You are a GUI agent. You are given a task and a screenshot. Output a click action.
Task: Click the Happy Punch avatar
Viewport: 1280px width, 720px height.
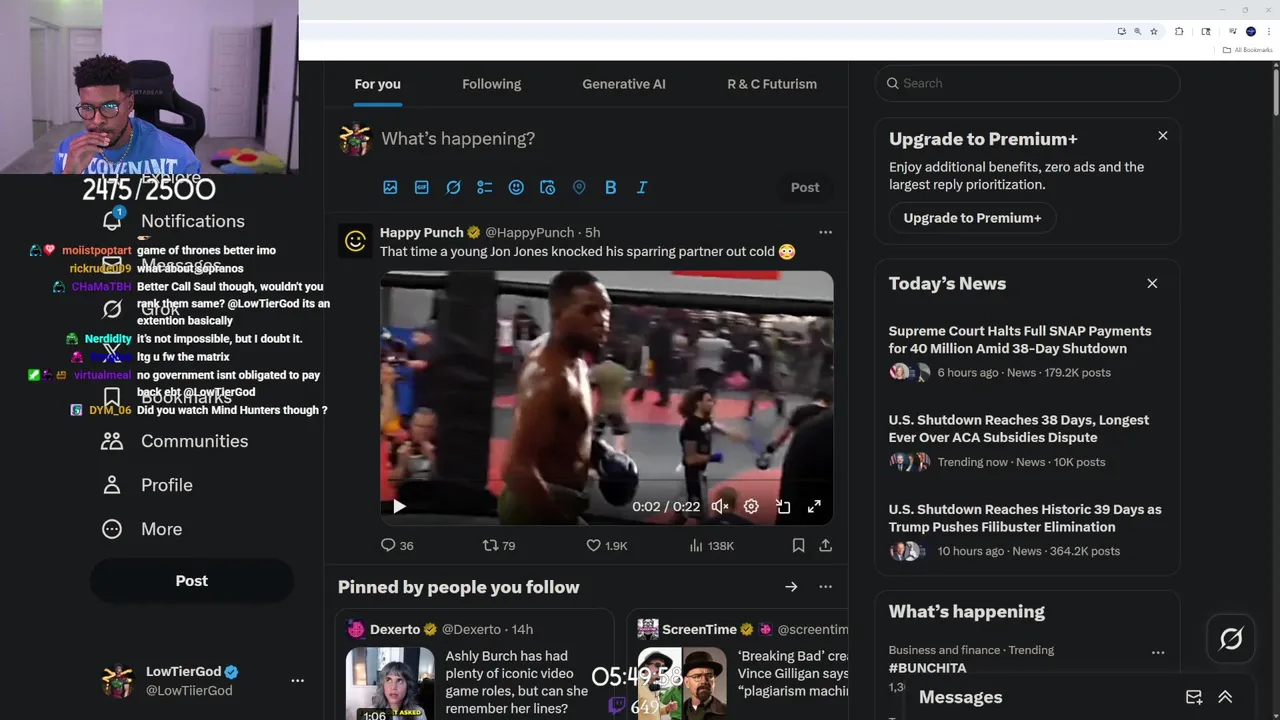click(x=355, y=240)
